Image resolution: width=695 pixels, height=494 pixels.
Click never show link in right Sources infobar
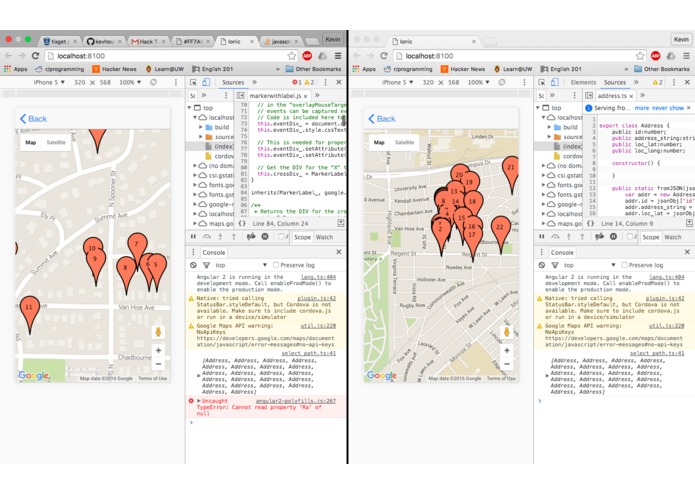coord(667,108)
